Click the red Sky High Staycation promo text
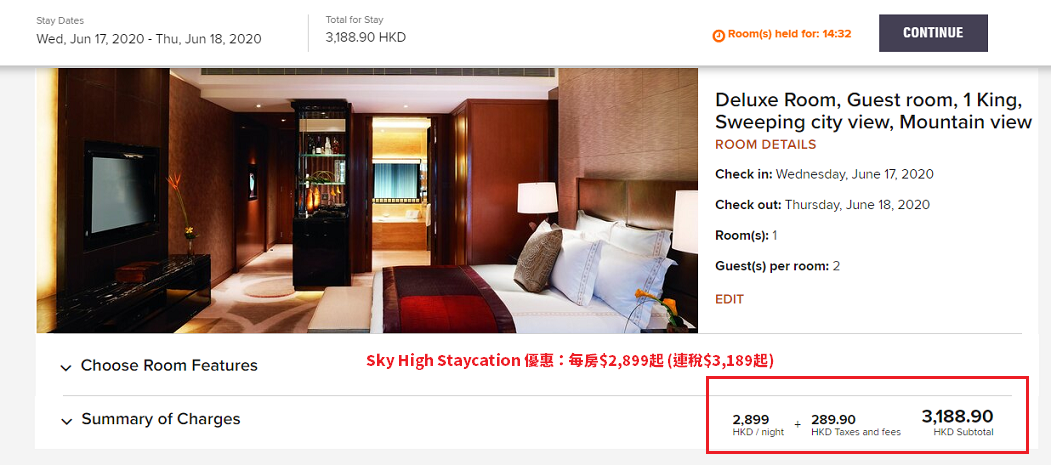The image size is (1051, 465). 570,361
